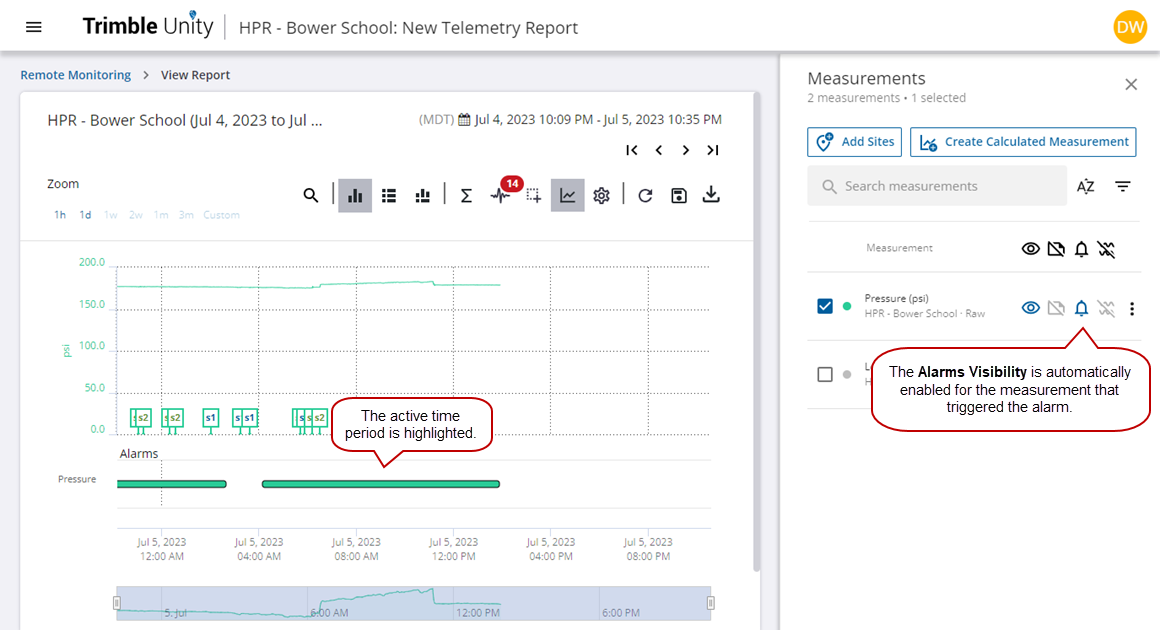The width and height of the screenshot is (1160, 630).
Task: Toggle the crossed-out image icon for Pressure row
Action: point(1056,308)
